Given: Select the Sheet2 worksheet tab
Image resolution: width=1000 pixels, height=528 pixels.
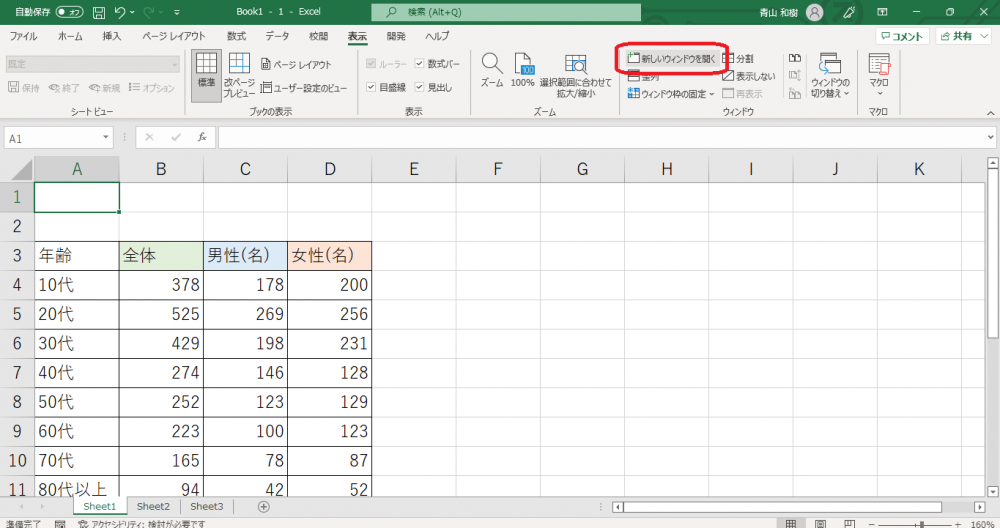Looking at the screenshot, I should click(153, 506).
